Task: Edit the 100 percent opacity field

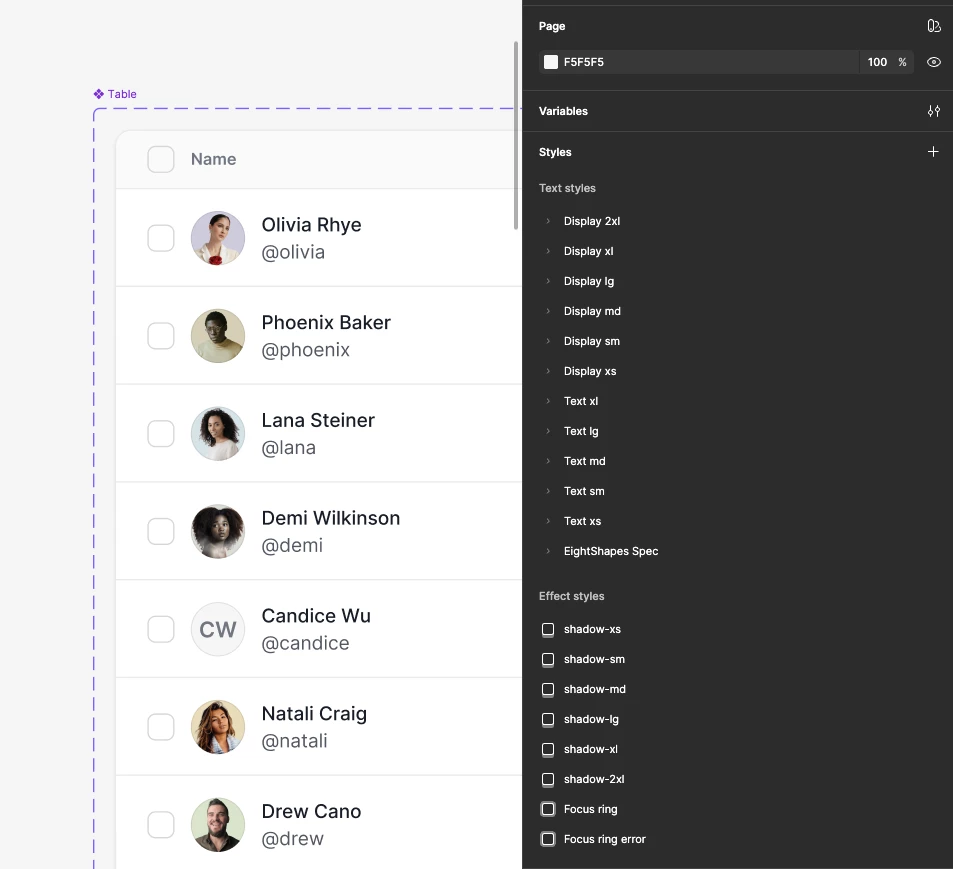Action: tap(887, 62)
